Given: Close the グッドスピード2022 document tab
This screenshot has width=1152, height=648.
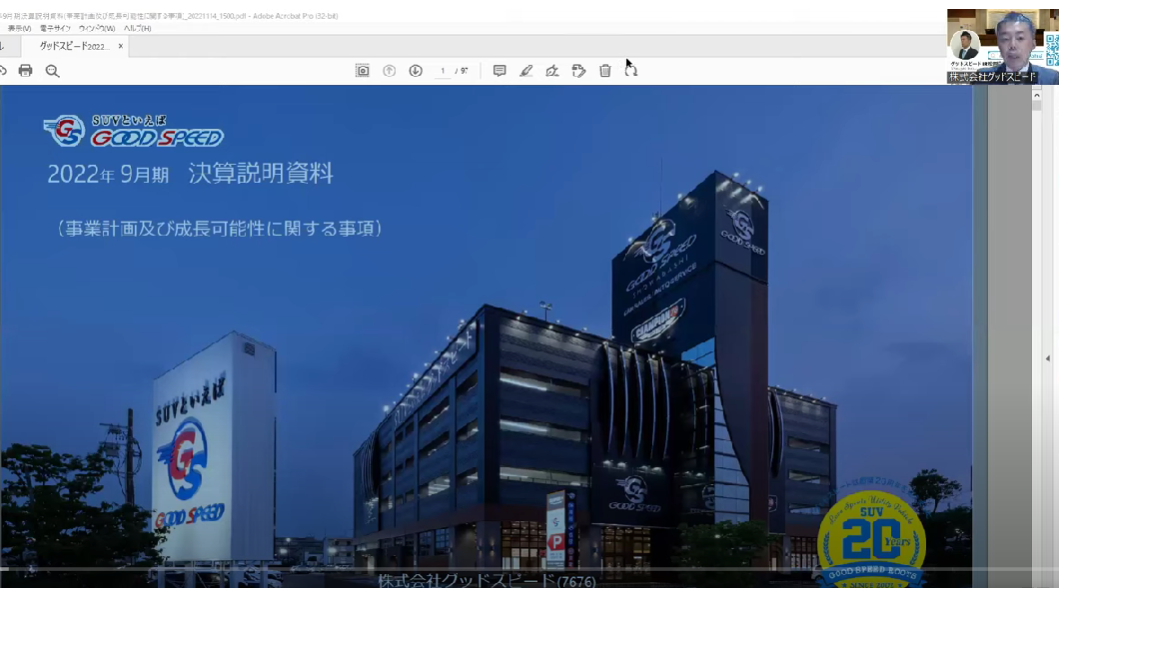Looking at the screenshot, I should (120, 46).
